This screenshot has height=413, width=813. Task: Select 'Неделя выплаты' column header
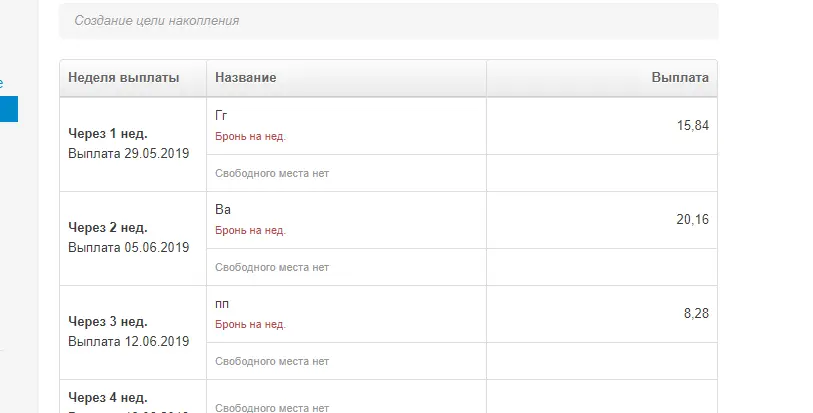coord(123,78)
